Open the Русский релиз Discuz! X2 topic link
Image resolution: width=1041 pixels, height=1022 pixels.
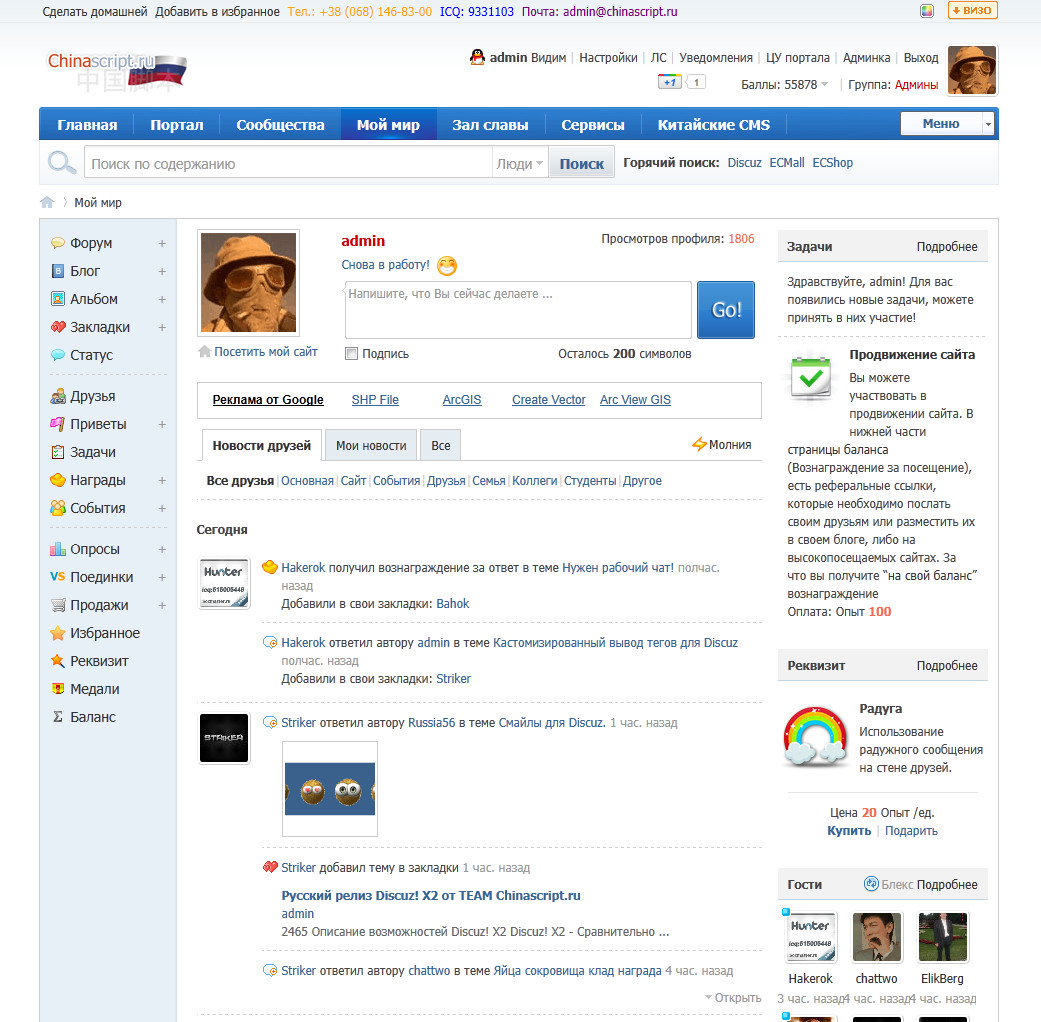(431, 895)
